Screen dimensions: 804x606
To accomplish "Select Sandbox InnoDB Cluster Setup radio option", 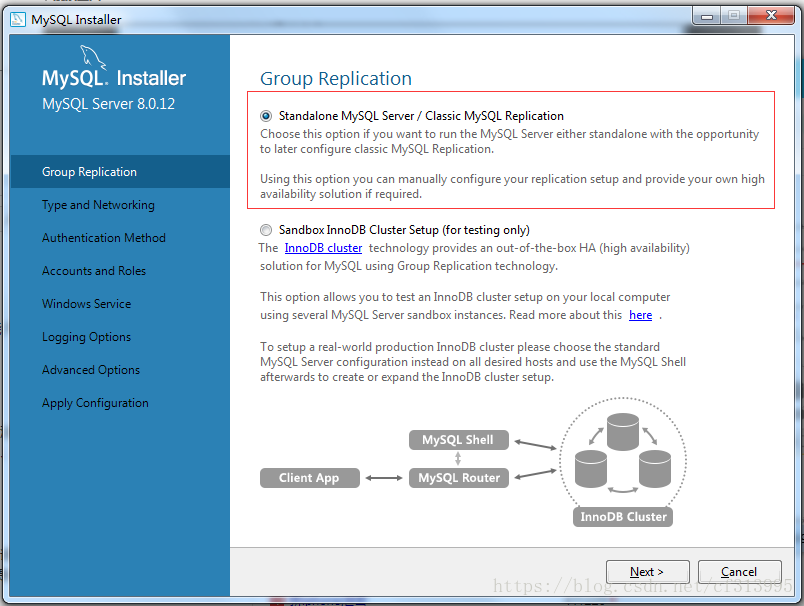I will point(266,230).
